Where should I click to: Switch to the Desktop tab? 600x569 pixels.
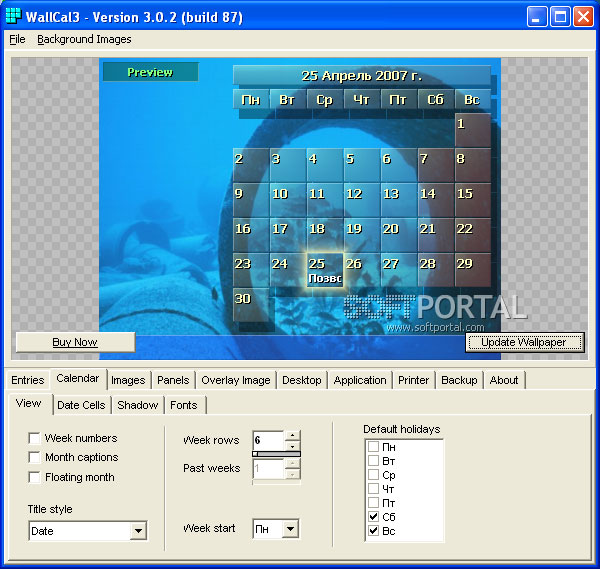(x=302, y=380)
